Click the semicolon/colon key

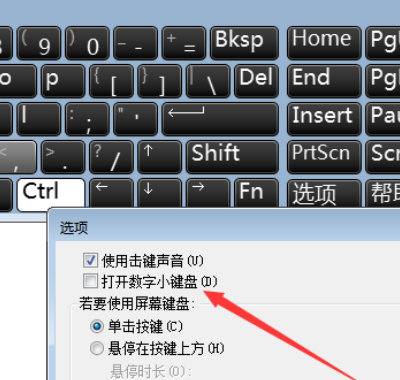pos(87,119)
